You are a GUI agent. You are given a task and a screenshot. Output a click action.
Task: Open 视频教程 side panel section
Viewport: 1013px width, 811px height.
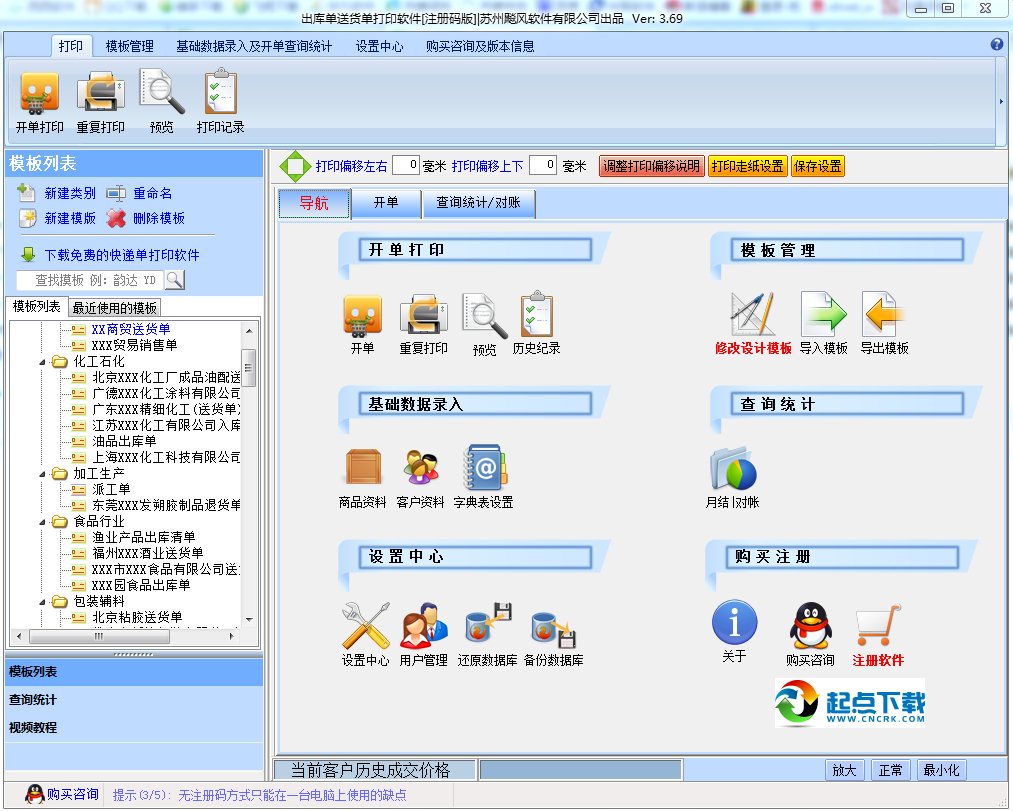click(134, 728)
